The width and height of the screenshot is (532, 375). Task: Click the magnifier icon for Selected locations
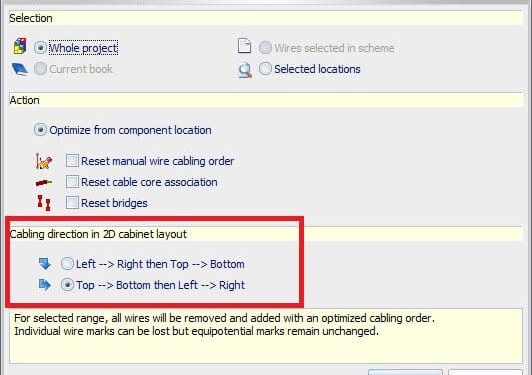(245, 70)
